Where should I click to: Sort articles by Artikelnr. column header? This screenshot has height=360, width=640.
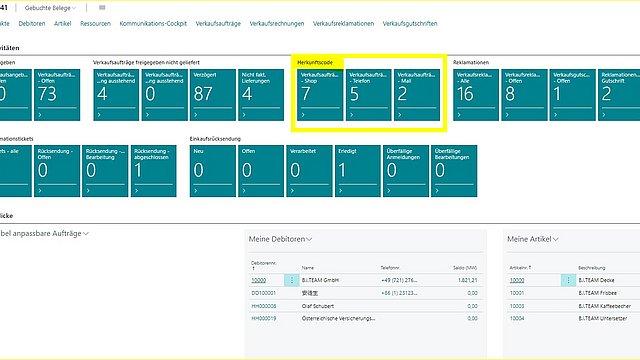tap(520, 268)
